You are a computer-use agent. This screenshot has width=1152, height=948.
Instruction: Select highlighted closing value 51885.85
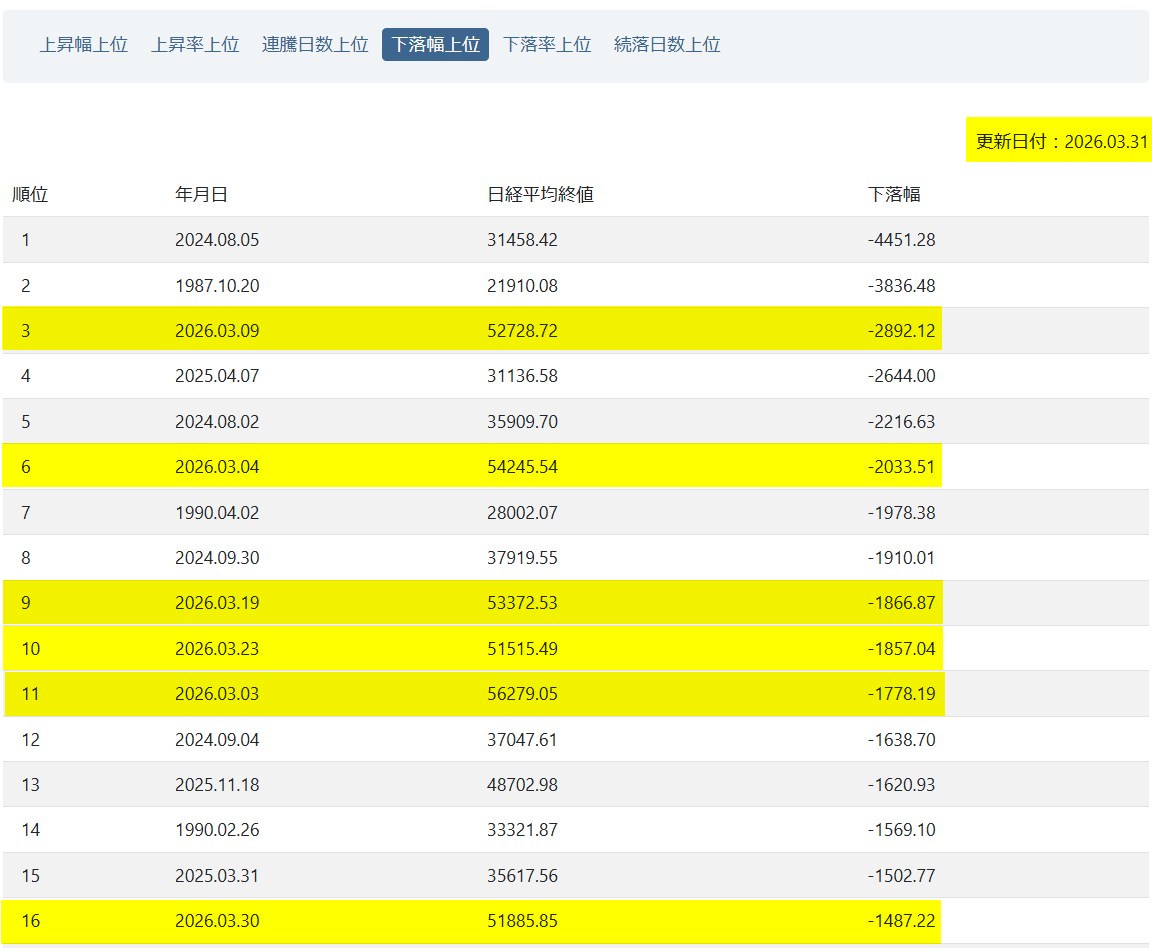tap(522, 921)
